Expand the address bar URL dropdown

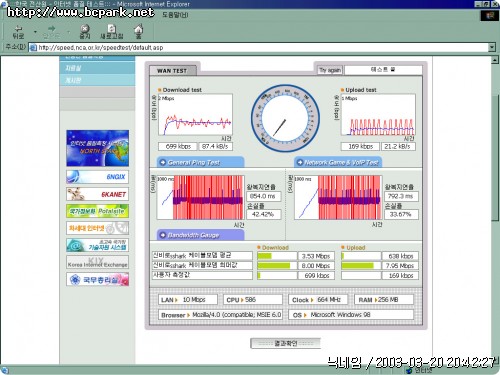(492, 47)
